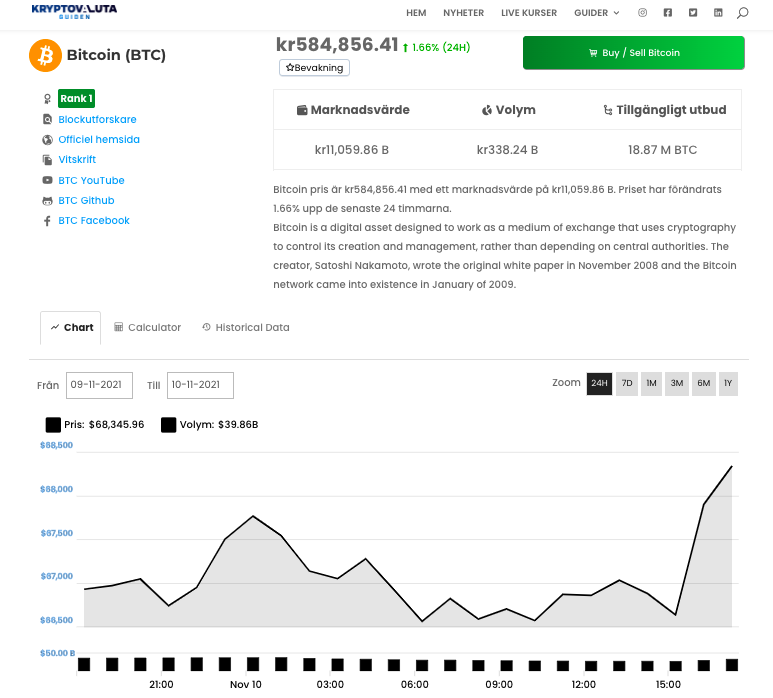Click the 15:00 time axis label
The image size is (773, 698).
[x=668, y=685]
